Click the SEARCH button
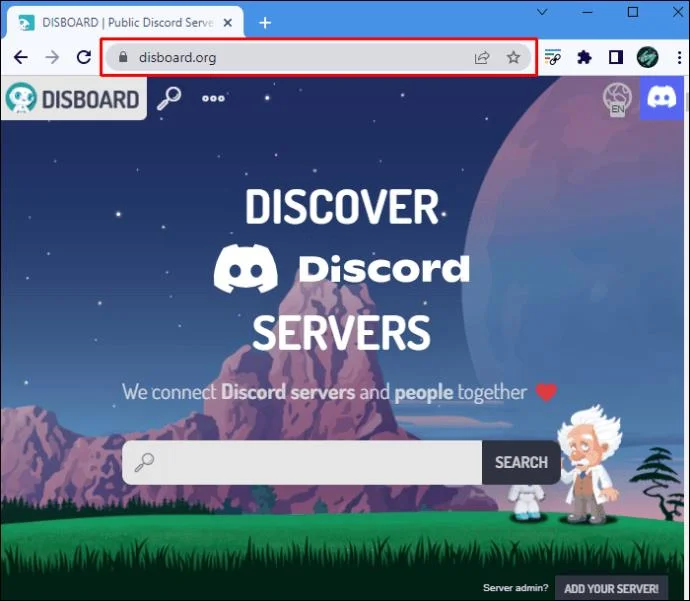Viewport: 690px width, 601px height. tap(521, 463)
